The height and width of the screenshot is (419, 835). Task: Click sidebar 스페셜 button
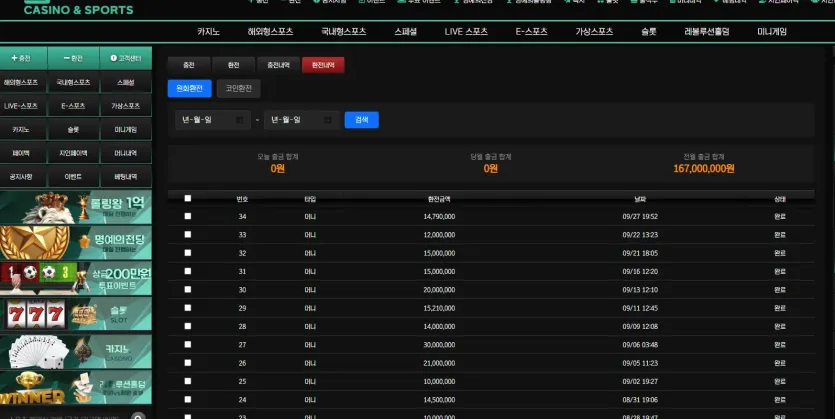[126, 83]
